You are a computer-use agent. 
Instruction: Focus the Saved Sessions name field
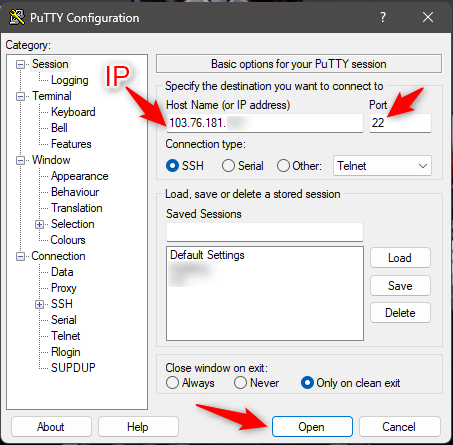pyautogui.click(x=265, y=232)
